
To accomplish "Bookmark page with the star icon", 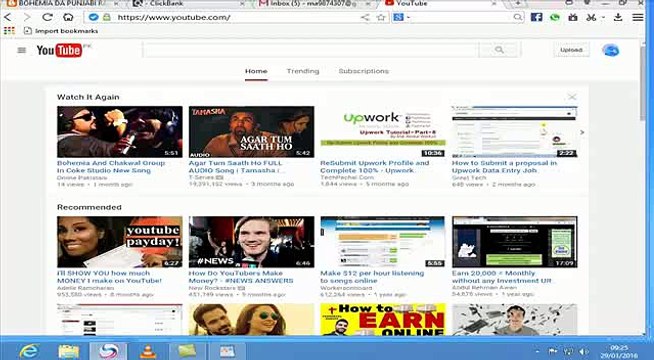I will (381, 17).
